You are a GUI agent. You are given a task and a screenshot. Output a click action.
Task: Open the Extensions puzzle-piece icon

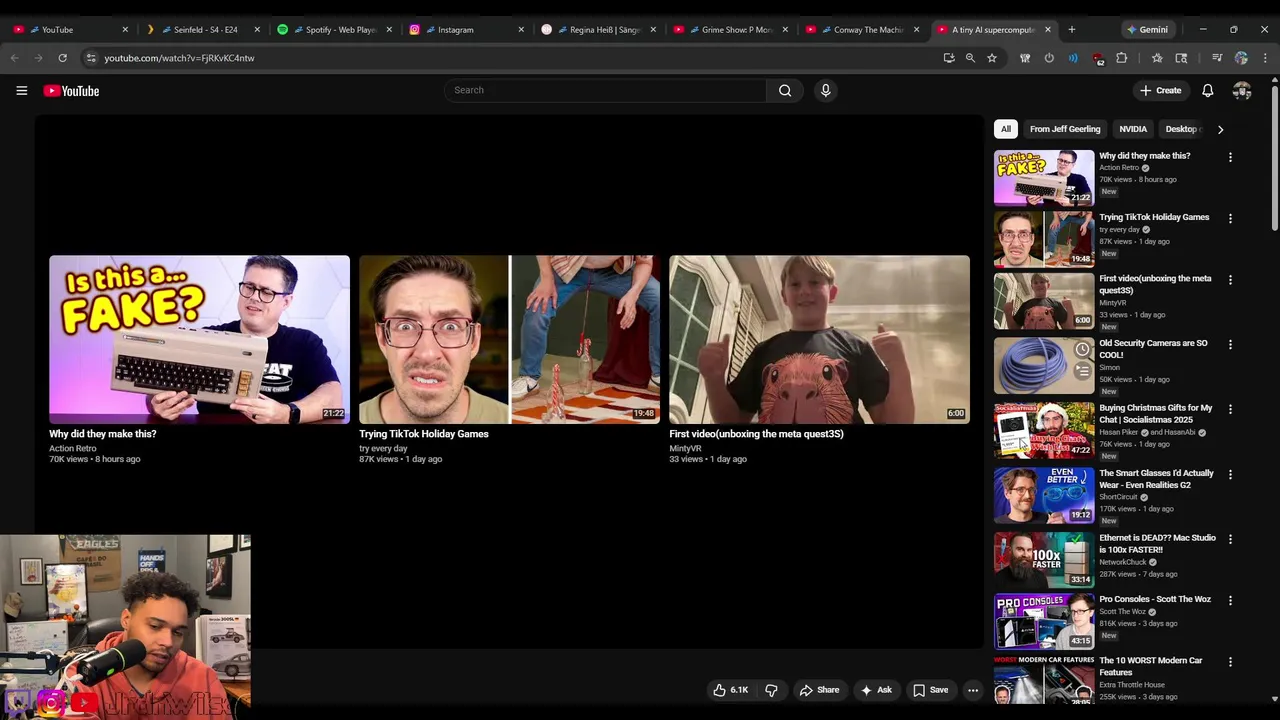[1122, 58]
